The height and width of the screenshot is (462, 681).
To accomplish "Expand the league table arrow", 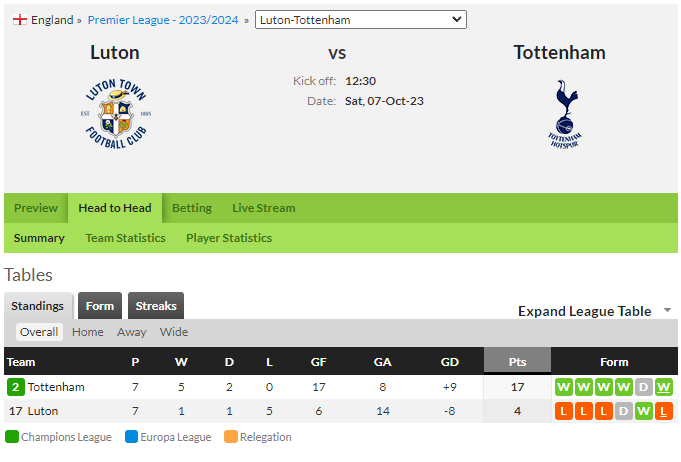I will click(x=668, y=310).
